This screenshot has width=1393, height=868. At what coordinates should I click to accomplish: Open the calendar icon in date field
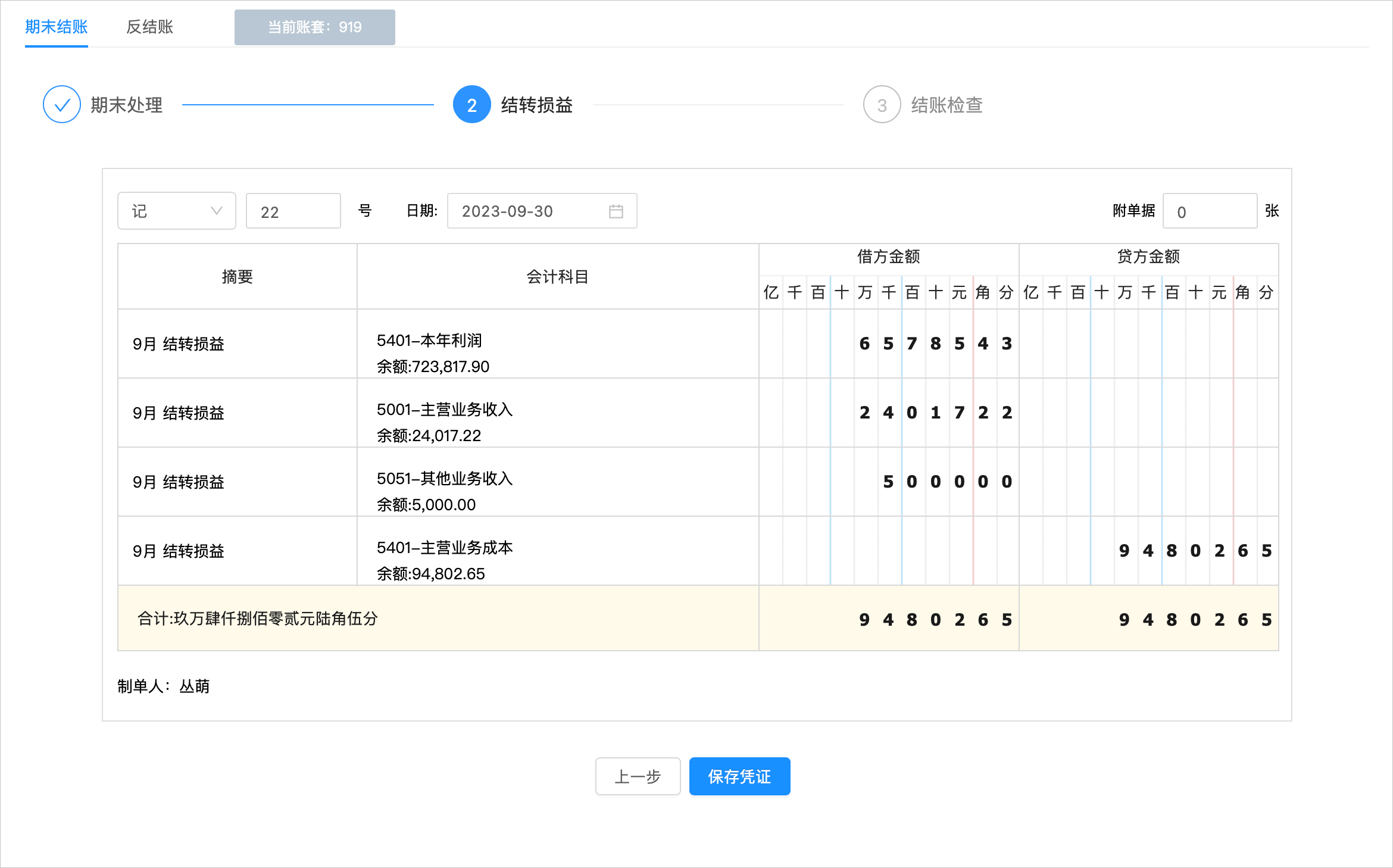tap(616, 211)
